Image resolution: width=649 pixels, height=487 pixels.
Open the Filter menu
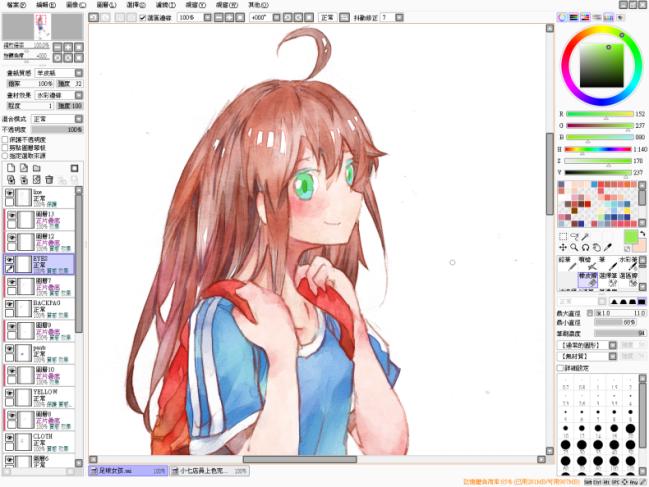tap(166, 5)
